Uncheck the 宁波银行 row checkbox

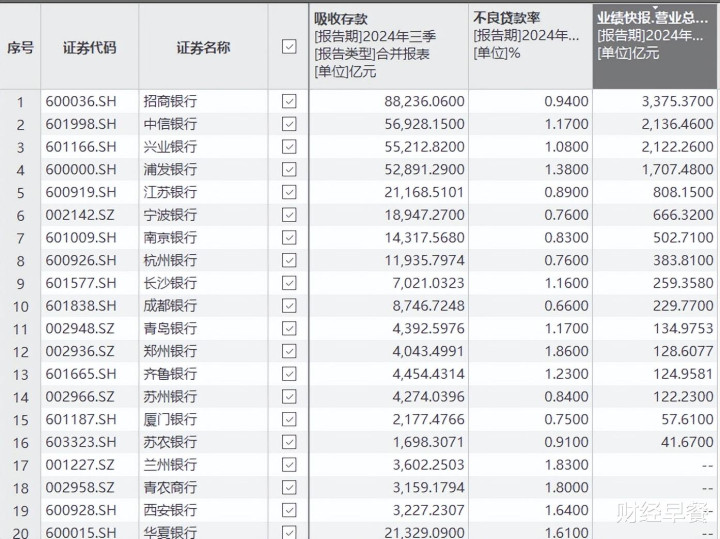[x=289, y=215]
